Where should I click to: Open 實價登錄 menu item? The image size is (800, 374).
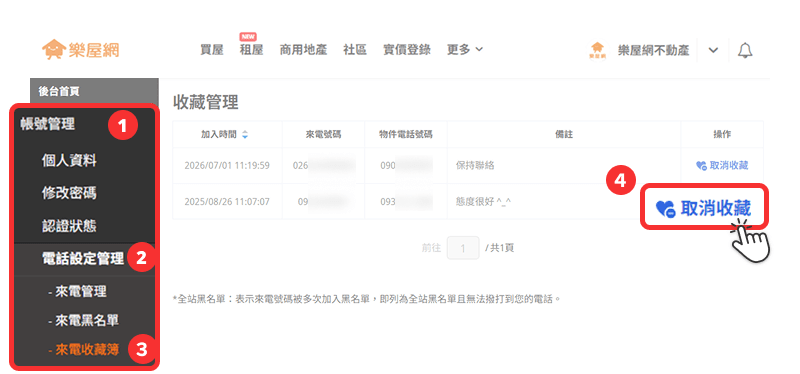click(407, 49)
